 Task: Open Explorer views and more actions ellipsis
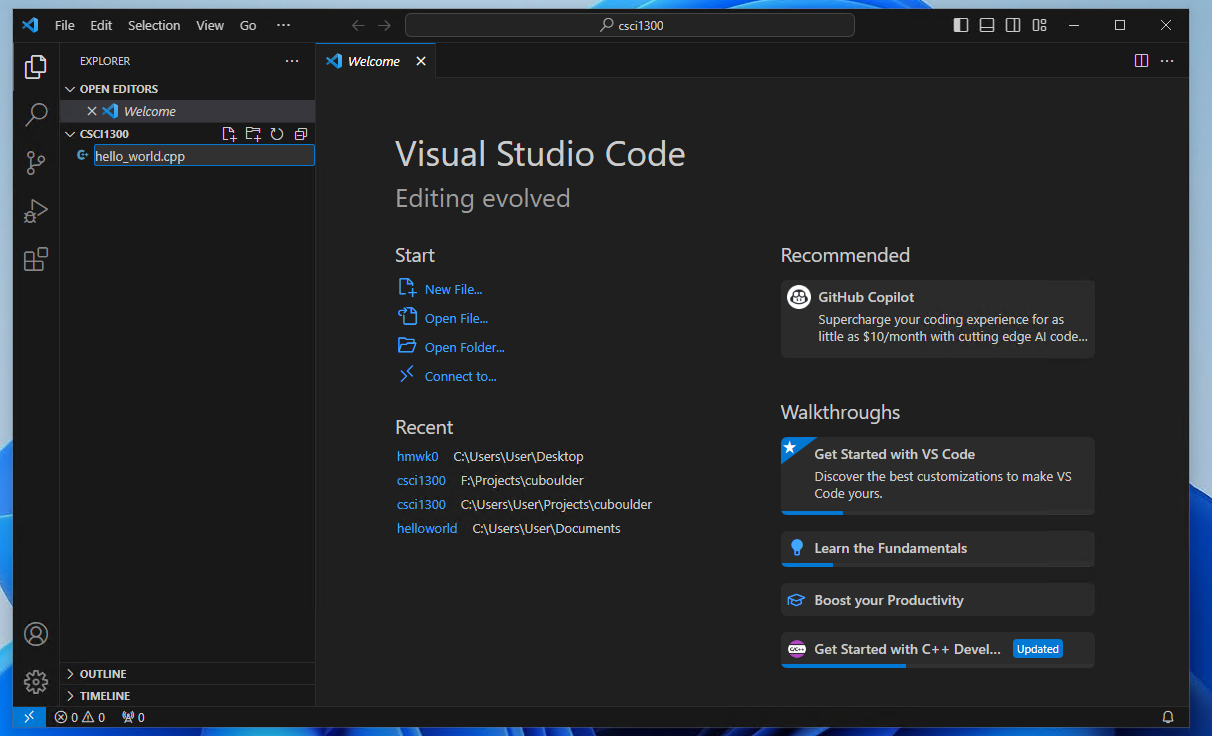[x=292, y=61]
